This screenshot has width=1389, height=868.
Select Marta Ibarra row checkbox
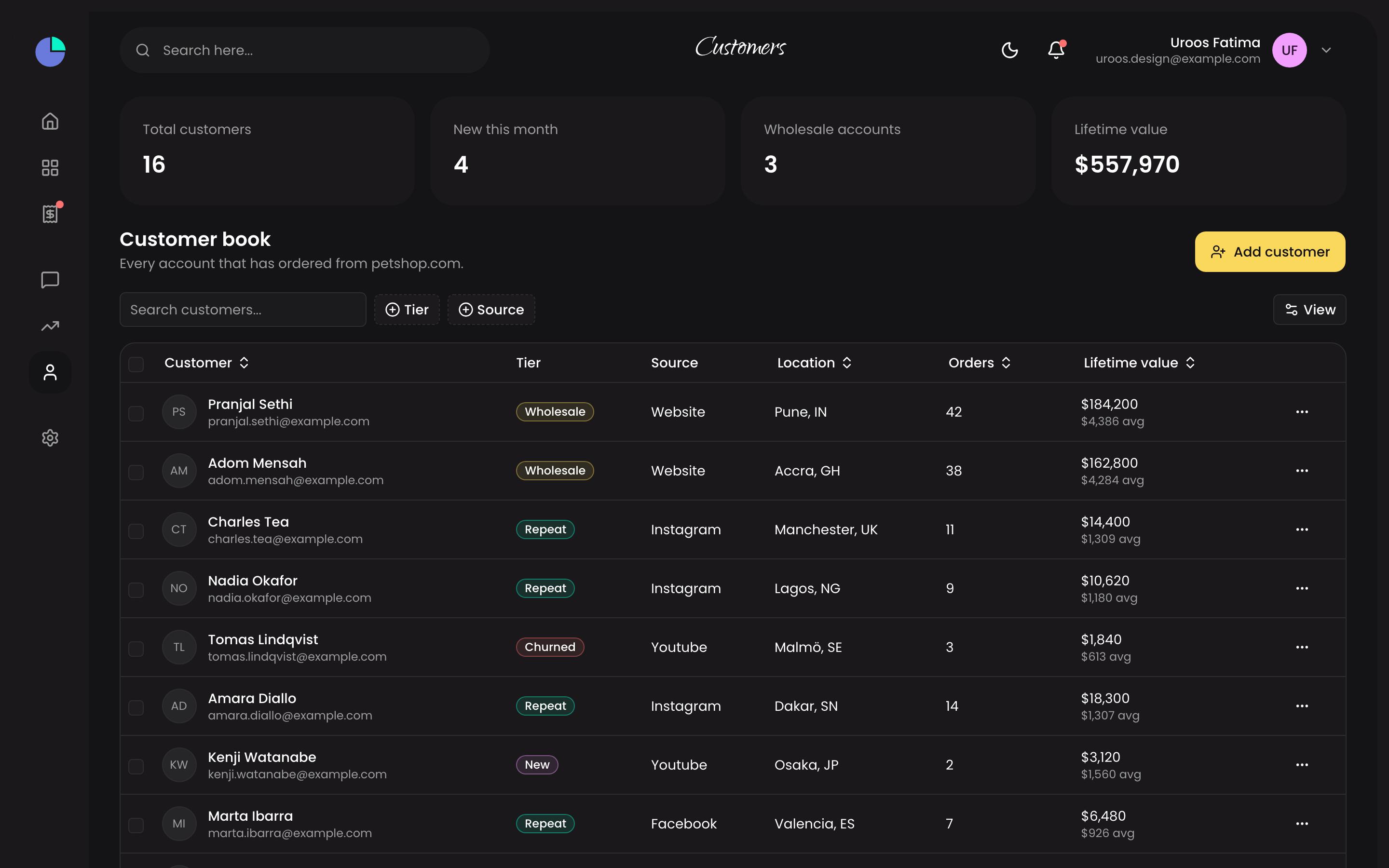(136, 826)
